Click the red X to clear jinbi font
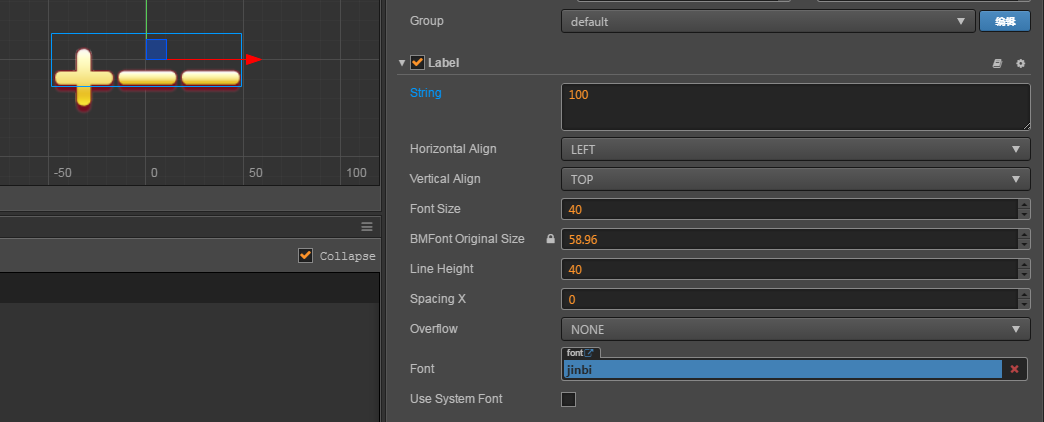Viewport: 1044px width, 422px height. (1014, 369)
